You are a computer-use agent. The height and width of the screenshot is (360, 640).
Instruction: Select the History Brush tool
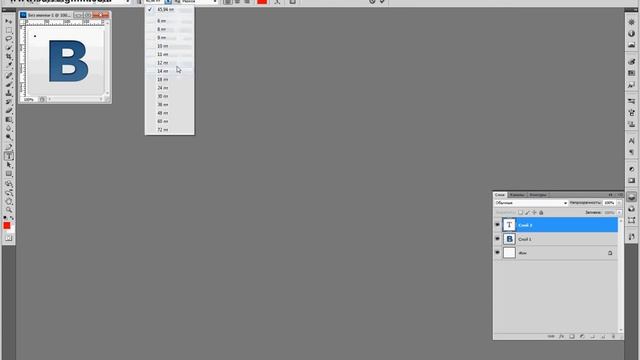pyautogui.click(x=9, y=102)
